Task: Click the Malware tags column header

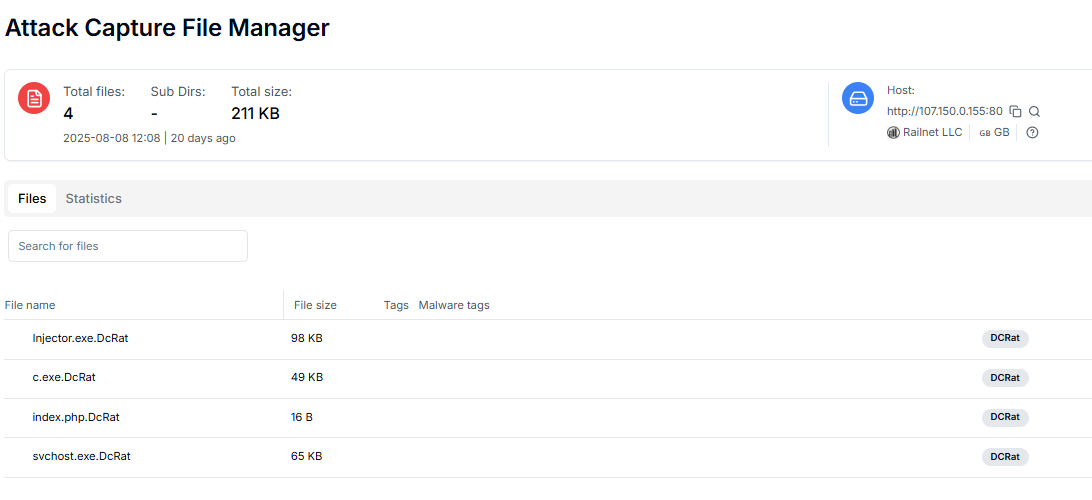Action: (x=454, y=305)
